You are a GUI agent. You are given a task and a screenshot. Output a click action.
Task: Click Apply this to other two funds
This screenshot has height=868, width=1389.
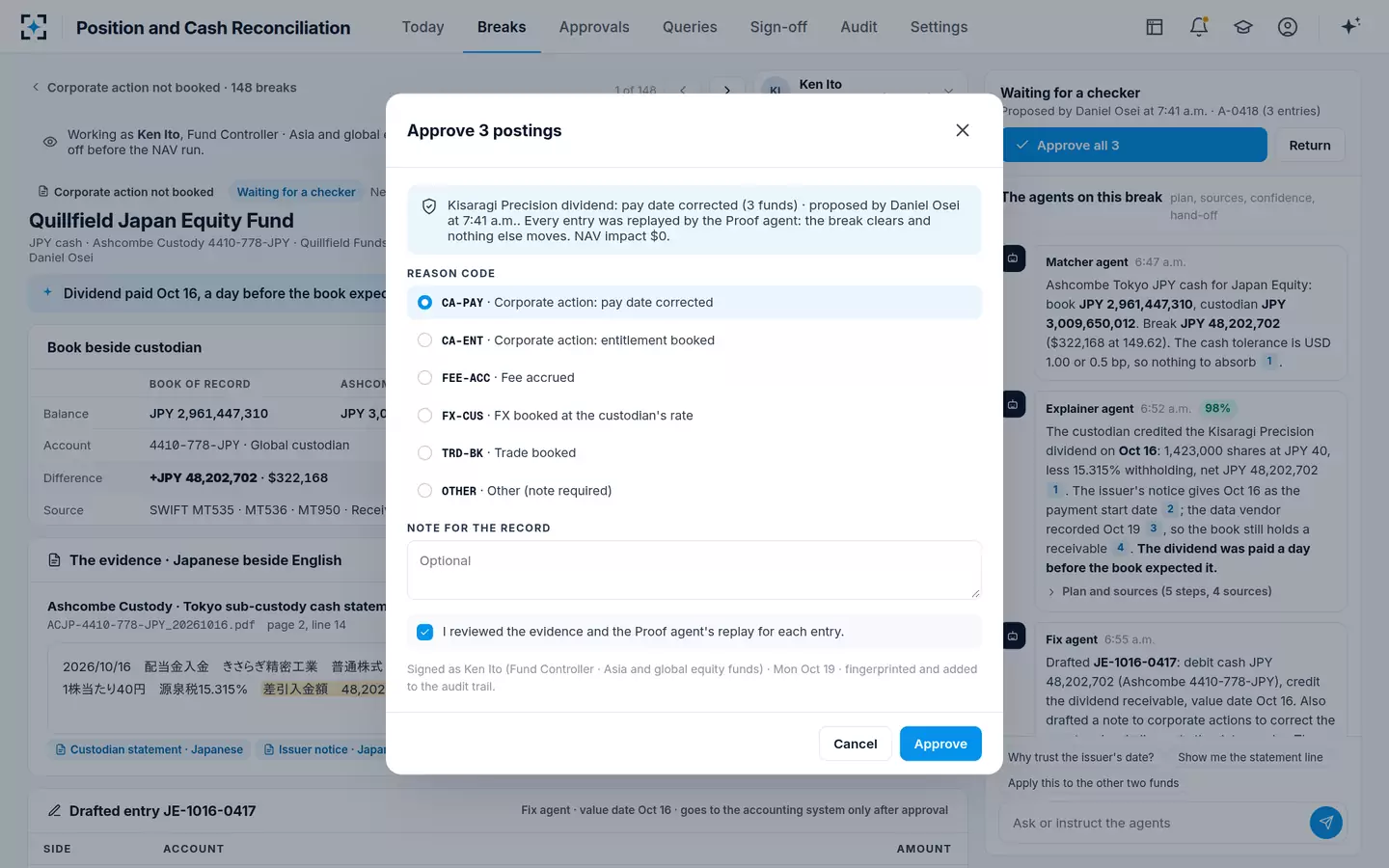click(1093, 783)
